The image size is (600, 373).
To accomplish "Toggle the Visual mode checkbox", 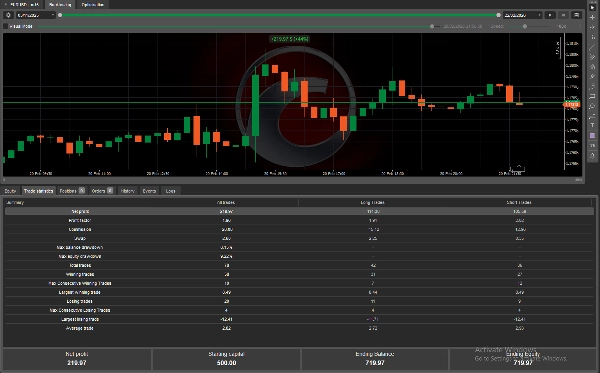I will [6, 26].
